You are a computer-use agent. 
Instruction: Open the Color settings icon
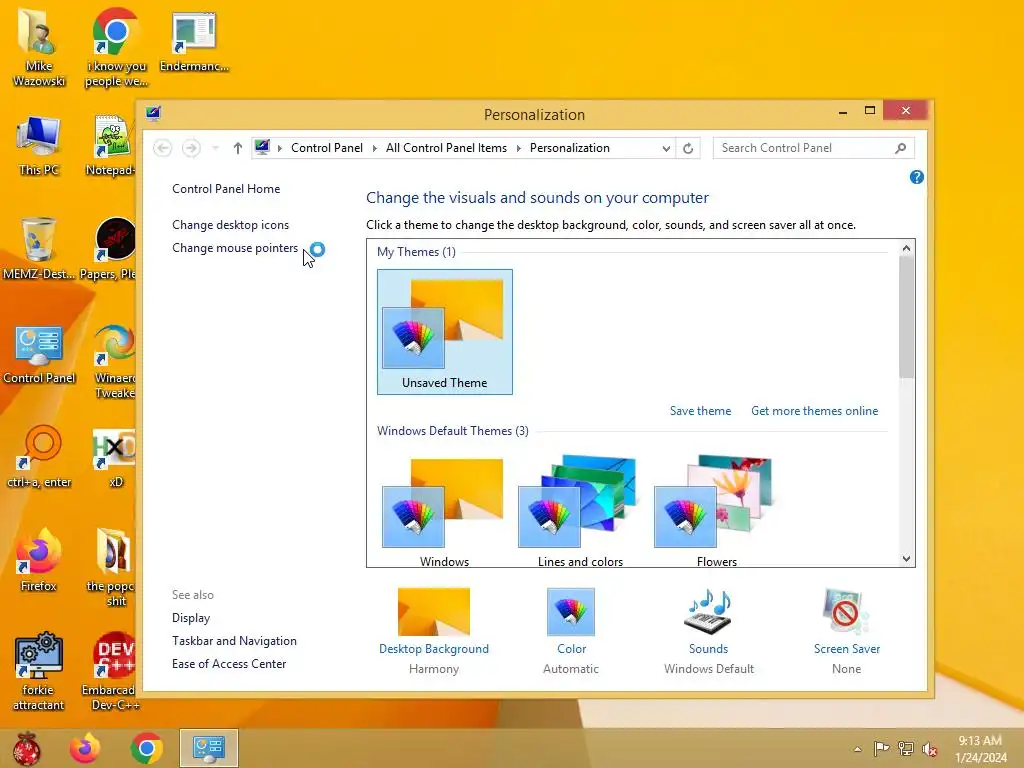click(571, 611)
